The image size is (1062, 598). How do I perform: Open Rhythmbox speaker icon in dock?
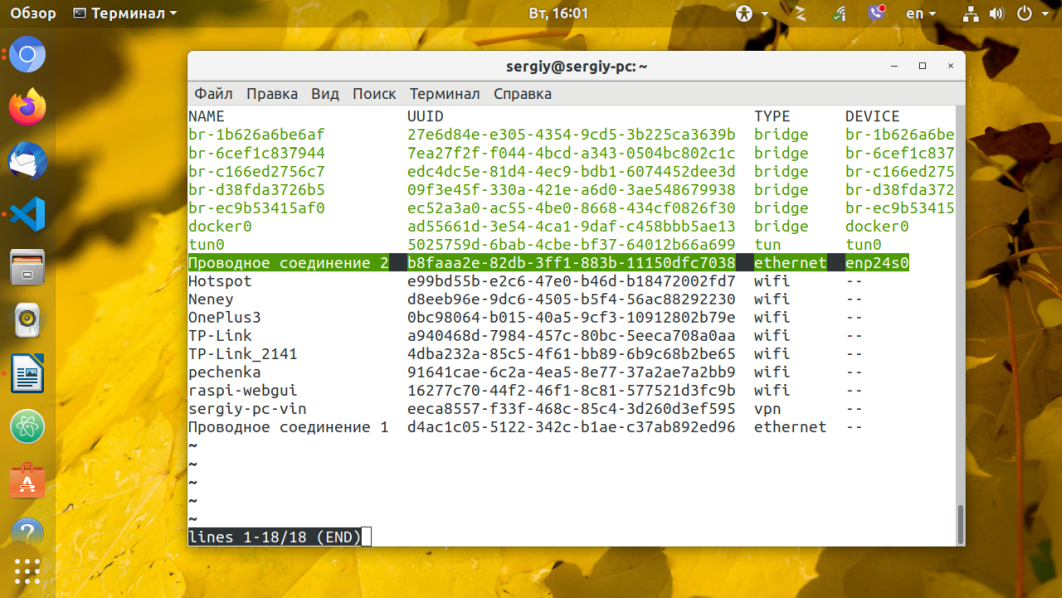click(x=27, y=320)
